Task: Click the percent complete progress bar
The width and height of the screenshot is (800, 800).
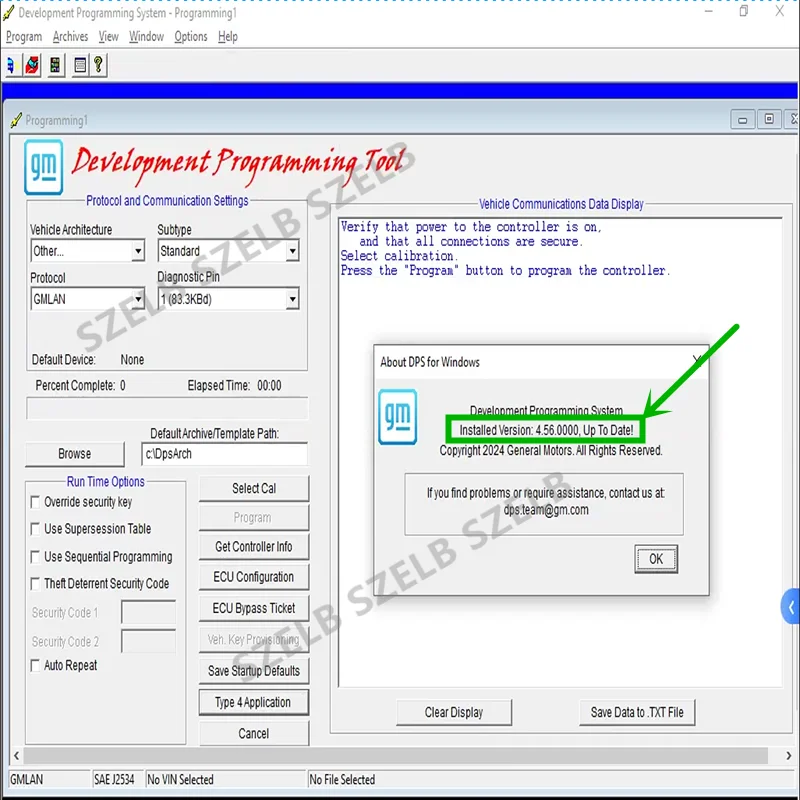Action: [x=167, y=409]
